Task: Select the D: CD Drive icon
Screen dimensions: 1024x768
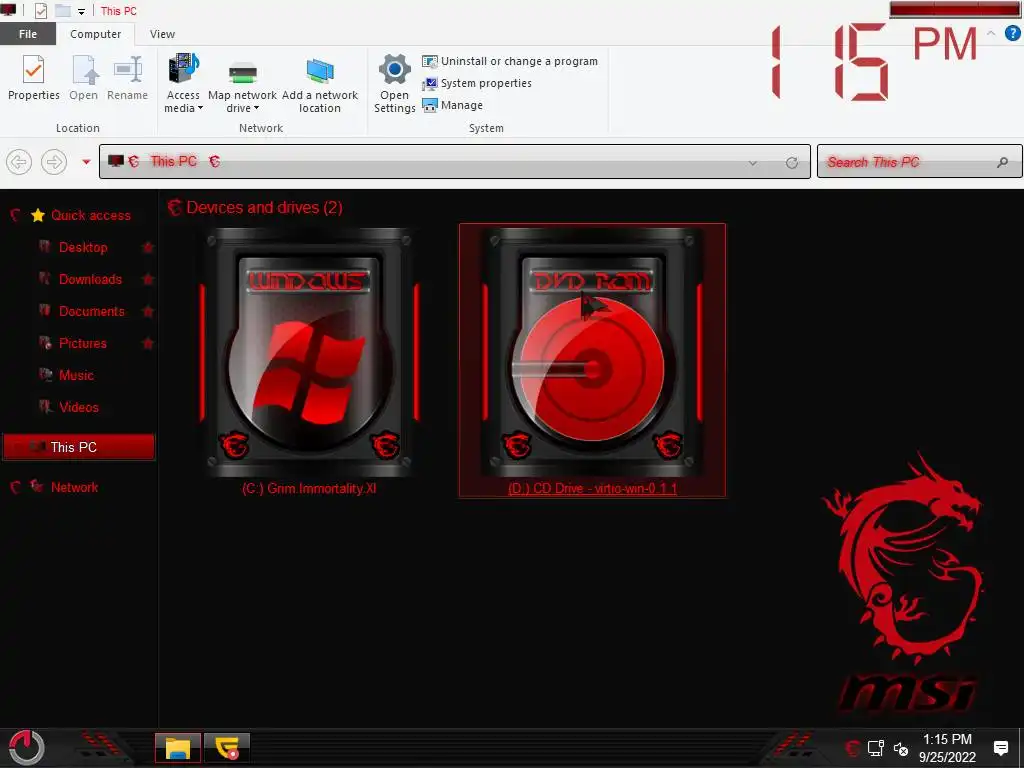Action: click(592, 353)
